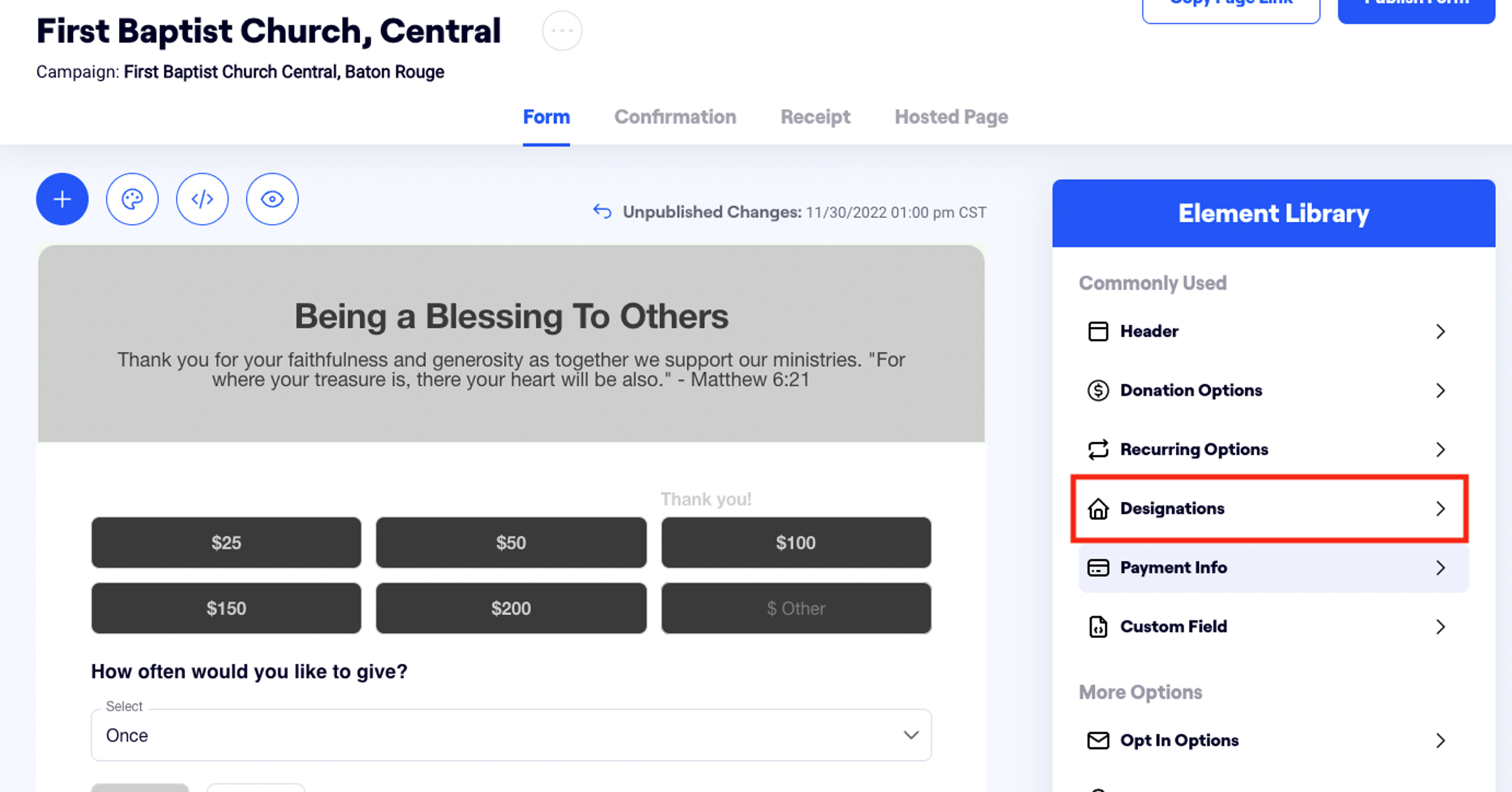Screen dimensions: 1512x792
Task: Click the First Baptist Church, Central title
Action: tap(268, 31)
